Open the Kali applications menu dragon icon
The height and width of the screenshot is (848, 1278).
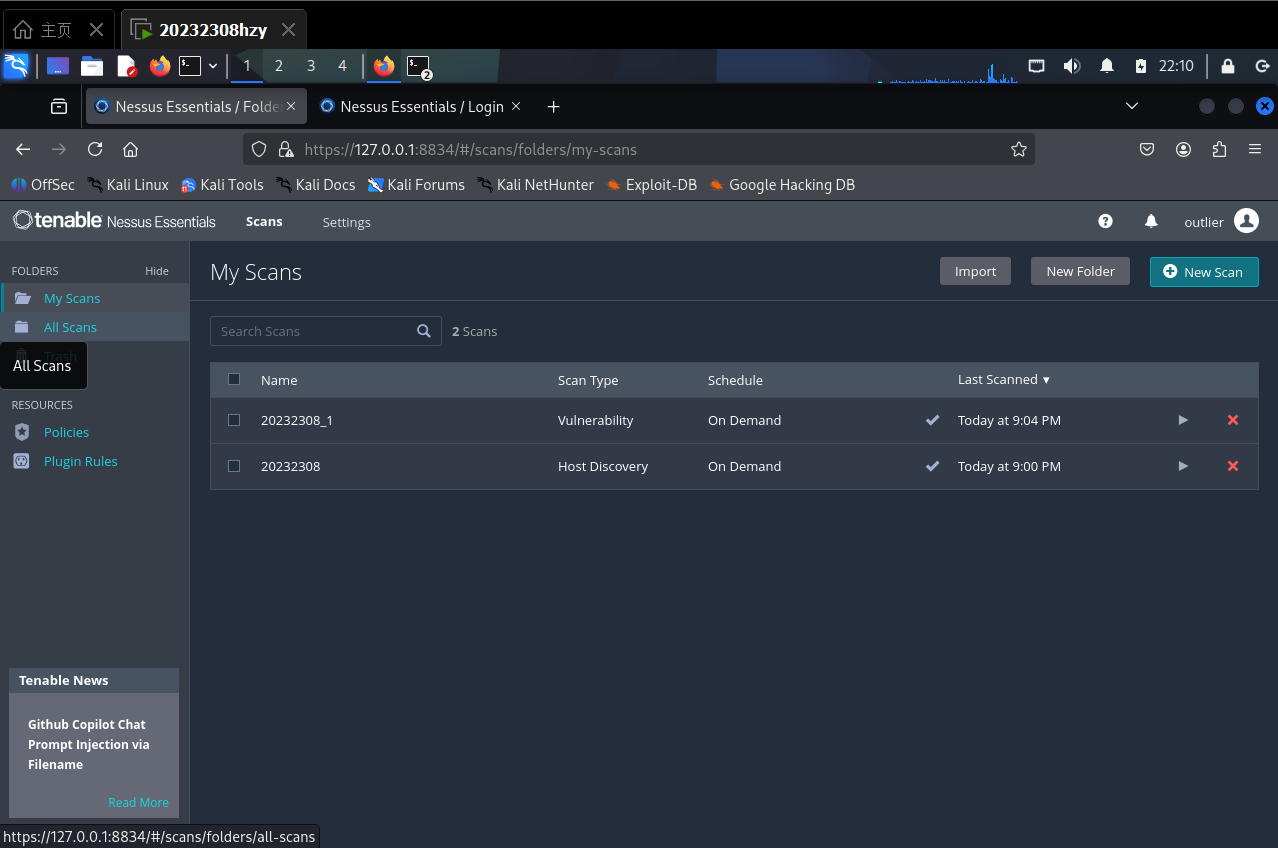click(x=16, y=66)
